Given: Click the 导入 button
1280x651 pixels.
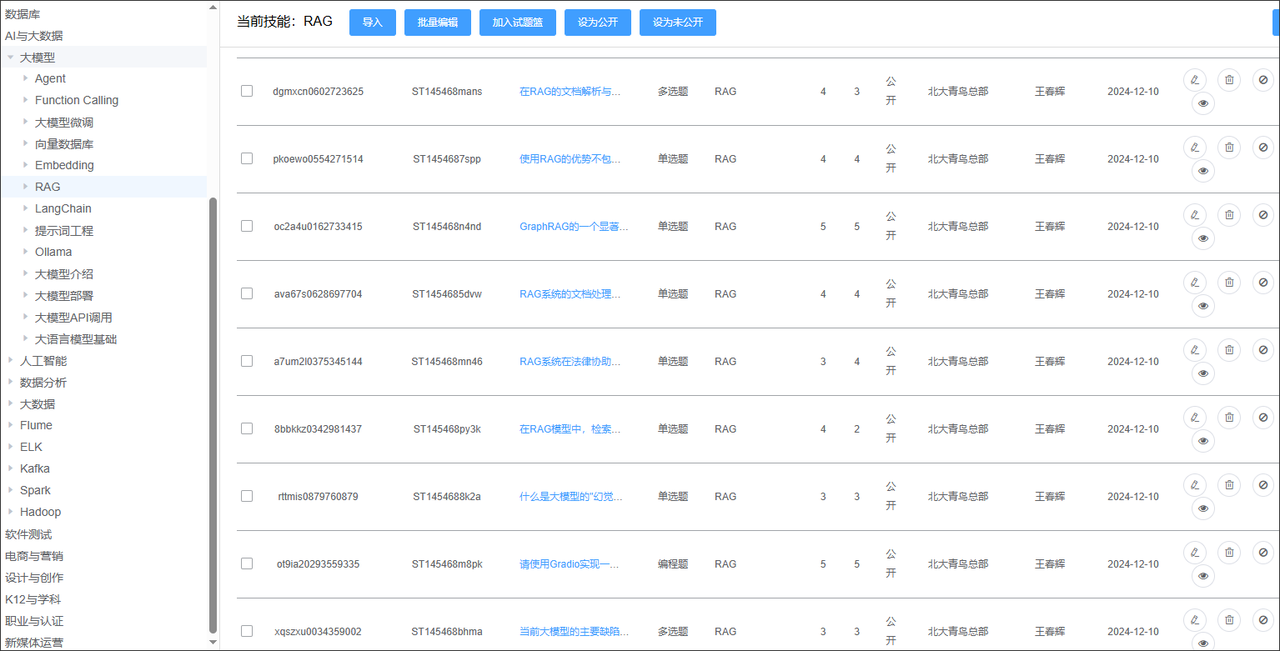Looking at the screenshot, I should [x=372, y=22].
